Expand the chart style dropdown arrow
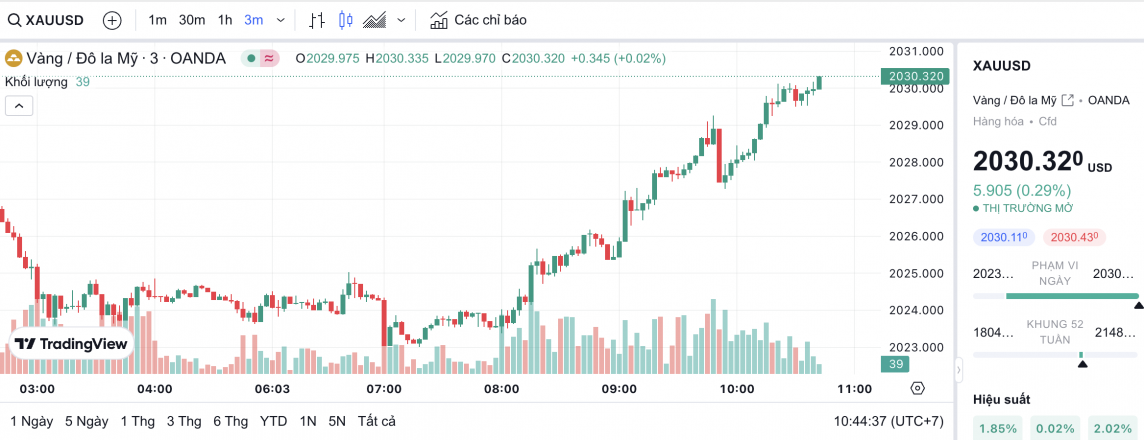1144x440 pixels. click(402, 20)
